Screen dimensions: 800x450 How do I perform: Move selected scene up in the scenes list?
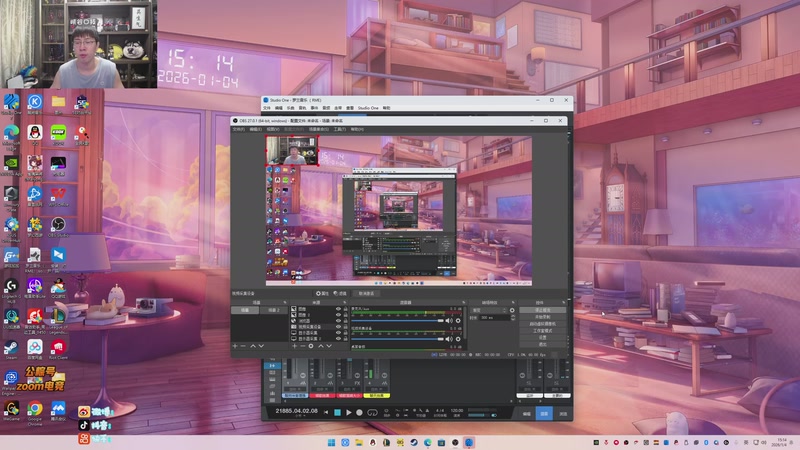(253, 346)
